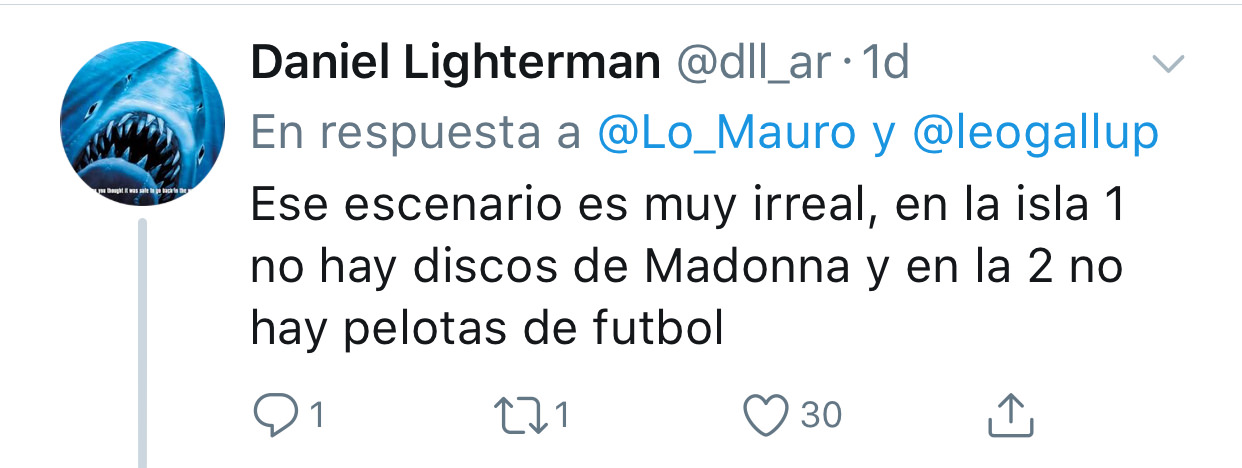This screenshot has width=1242, height=468.
Task: Click the @dll_ar handle
Action: pos(754,65)
